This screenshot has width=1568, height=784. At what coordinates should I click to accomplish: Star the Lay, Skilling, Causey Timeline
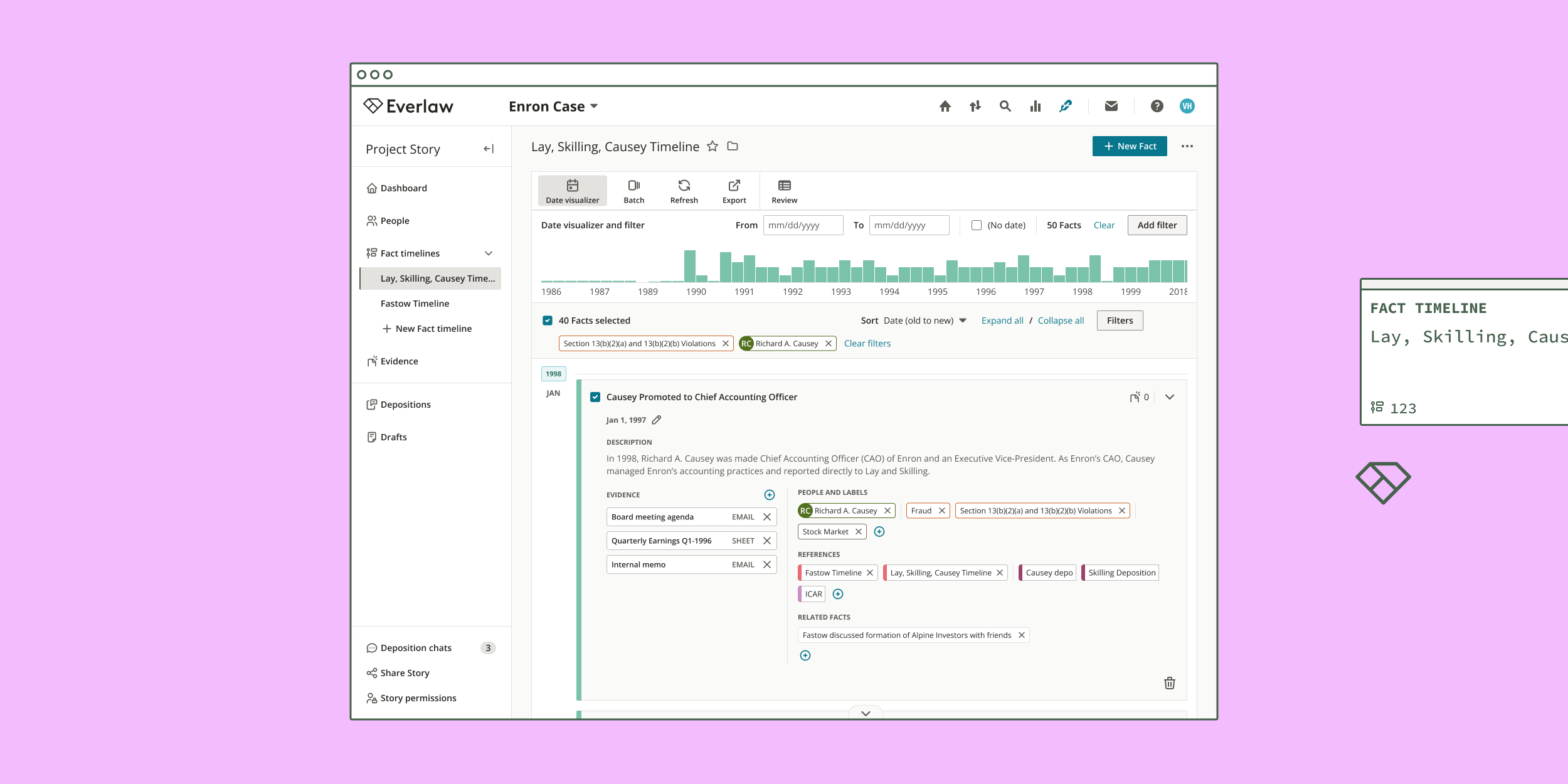coord(712,146)
